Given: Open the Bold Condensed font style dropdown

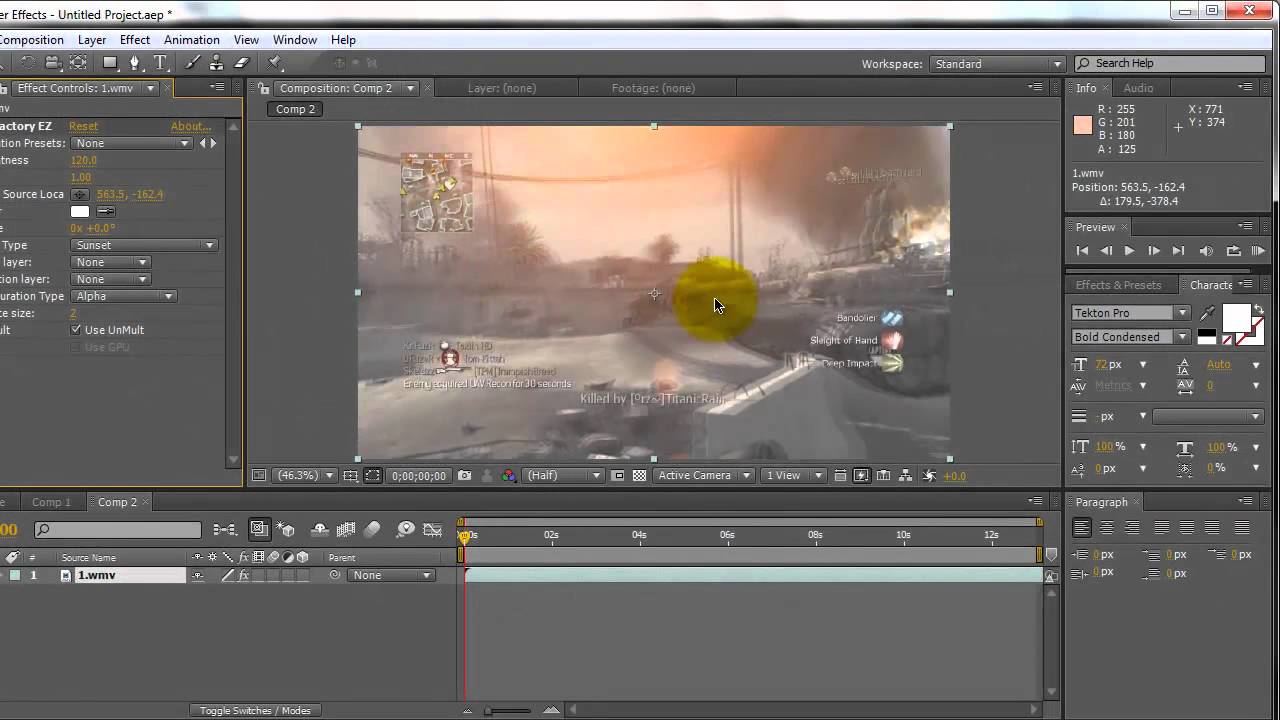Looking at the screenshot, I should [x=1130, y=337].
